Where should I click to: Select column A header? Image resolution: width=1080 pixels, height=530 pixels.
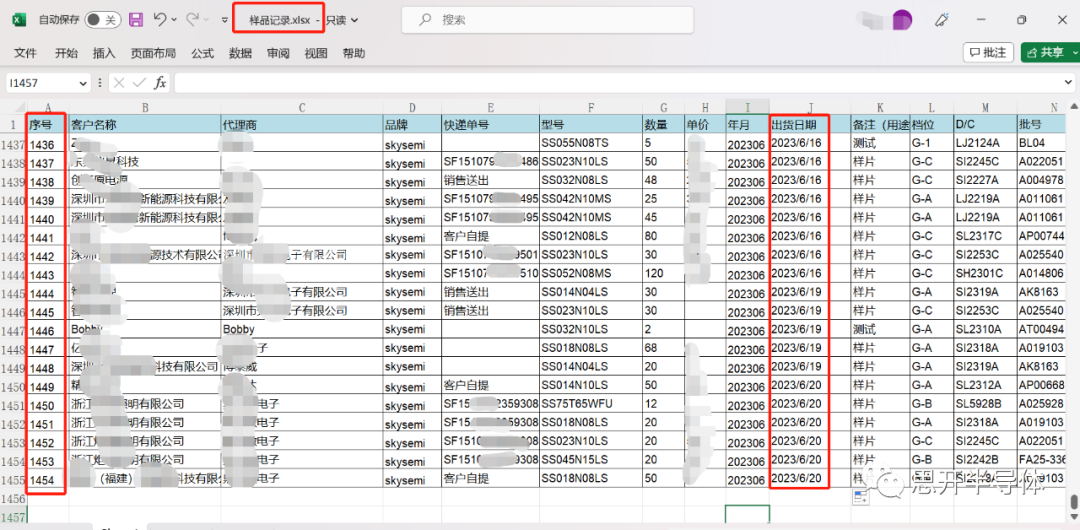click(x=48, y=107)
